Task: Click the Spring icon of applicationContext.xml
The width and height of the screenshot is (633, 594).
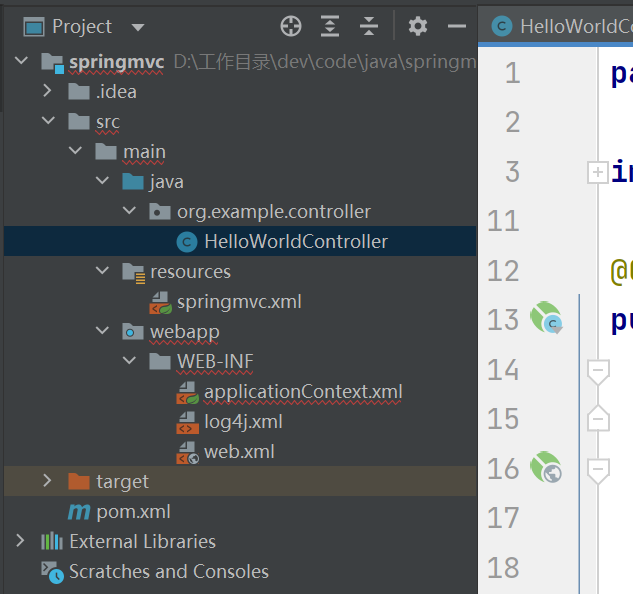Action: 187,393
